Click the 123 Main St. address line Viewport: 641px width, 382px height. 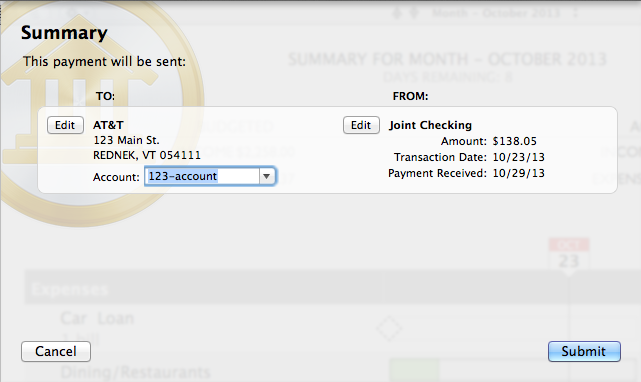tap(126, 140)
